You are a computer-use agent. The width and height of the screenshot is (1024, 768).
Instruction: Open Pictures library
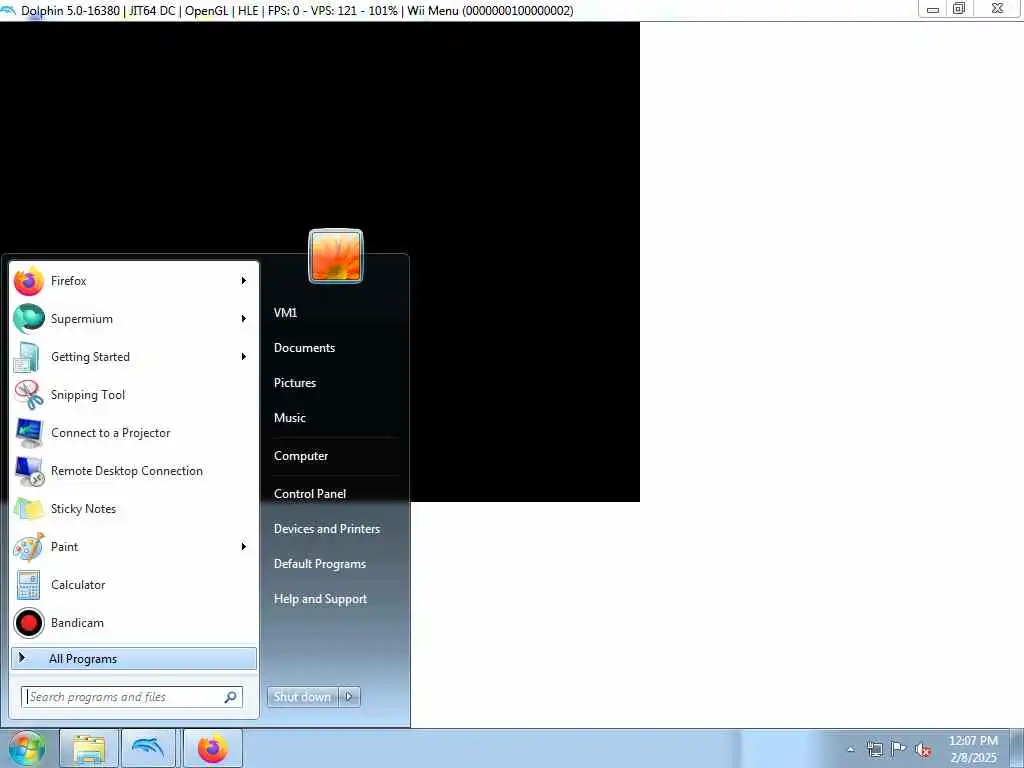tap(295, 383)
